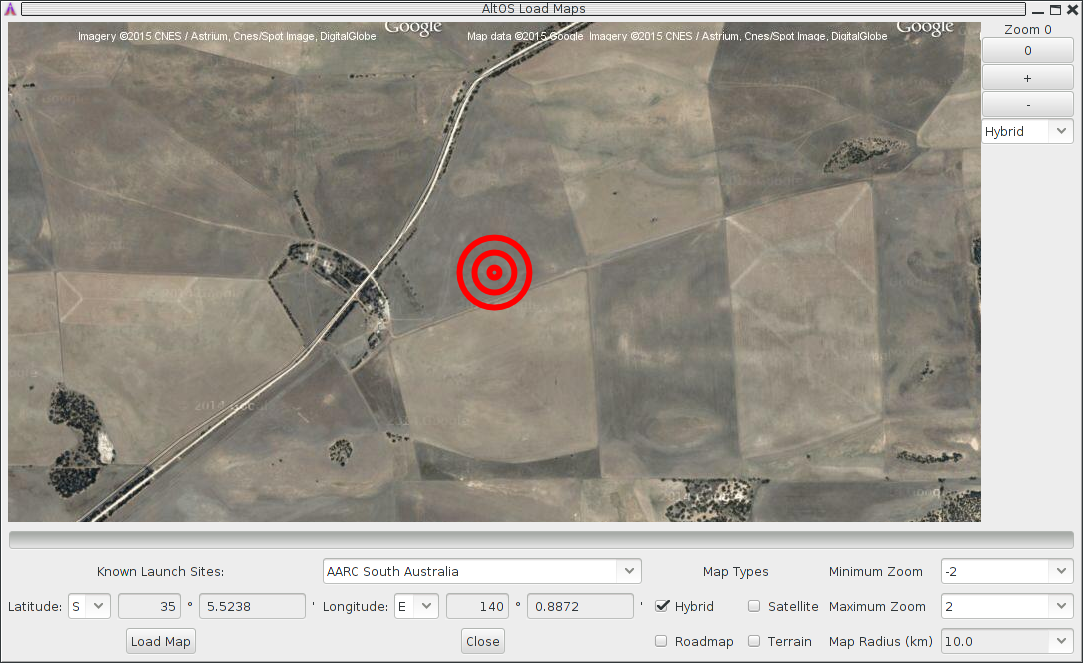This screenshot has height=663, width=1083.
Task: Open the Known Launch Sites dropdown
Action: (482, 571)
